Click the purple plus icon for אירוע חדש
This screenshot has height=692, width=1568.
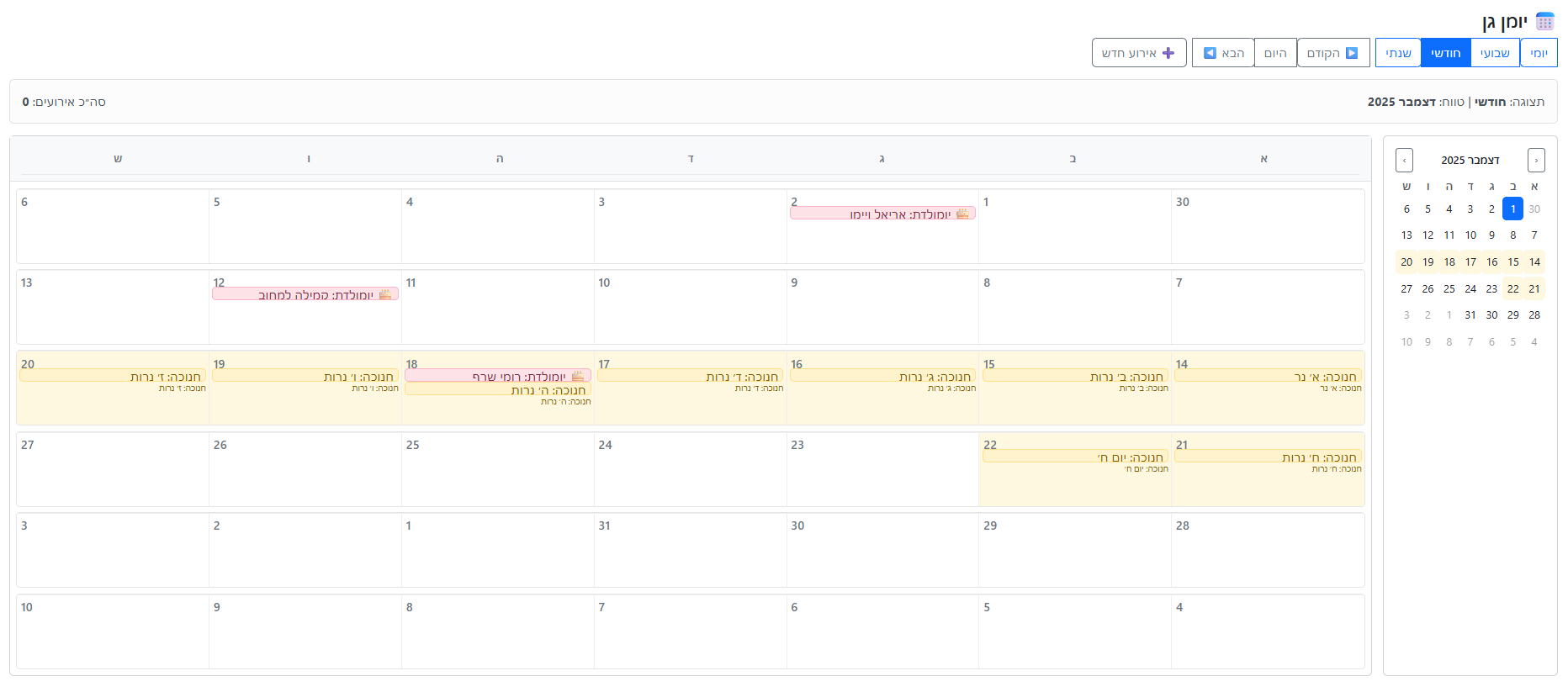coord(1168,53)
